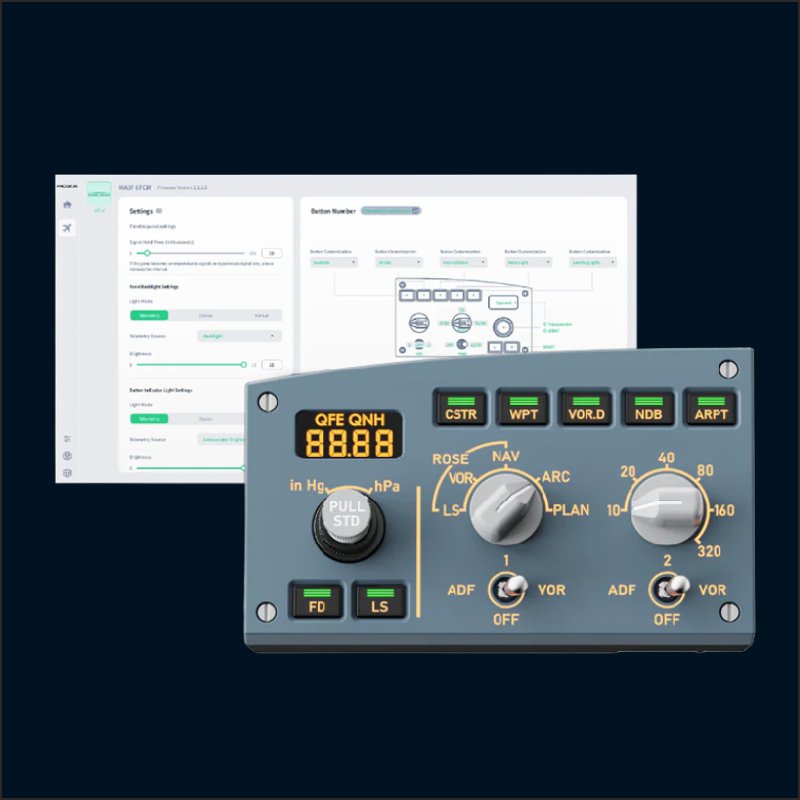800x800 pixels.
Task: Toggle the FD button on the panel
Action: [x=316, y=599]
